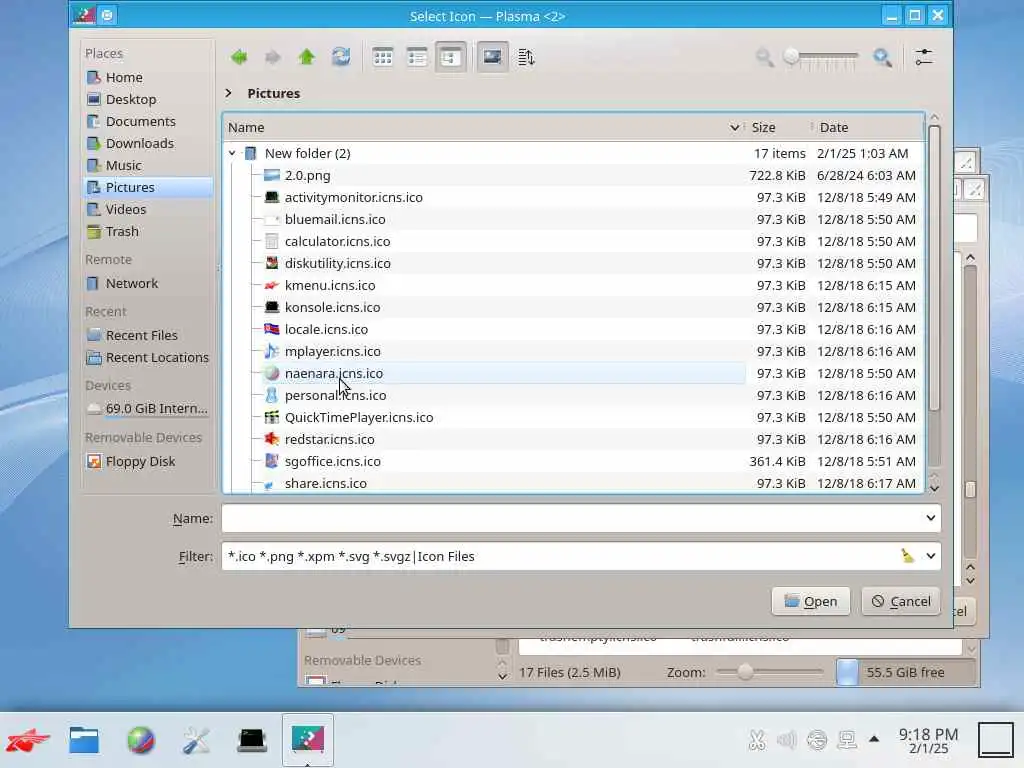Open Floppy Disk removable device

[148, 461]
